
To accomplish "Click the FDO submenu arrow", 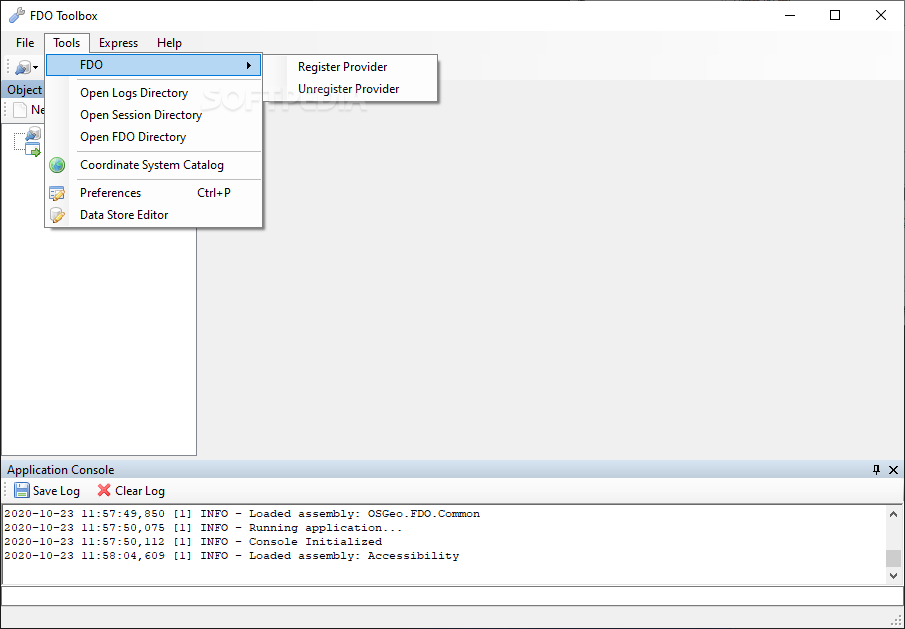I will (x=249, y=65).
